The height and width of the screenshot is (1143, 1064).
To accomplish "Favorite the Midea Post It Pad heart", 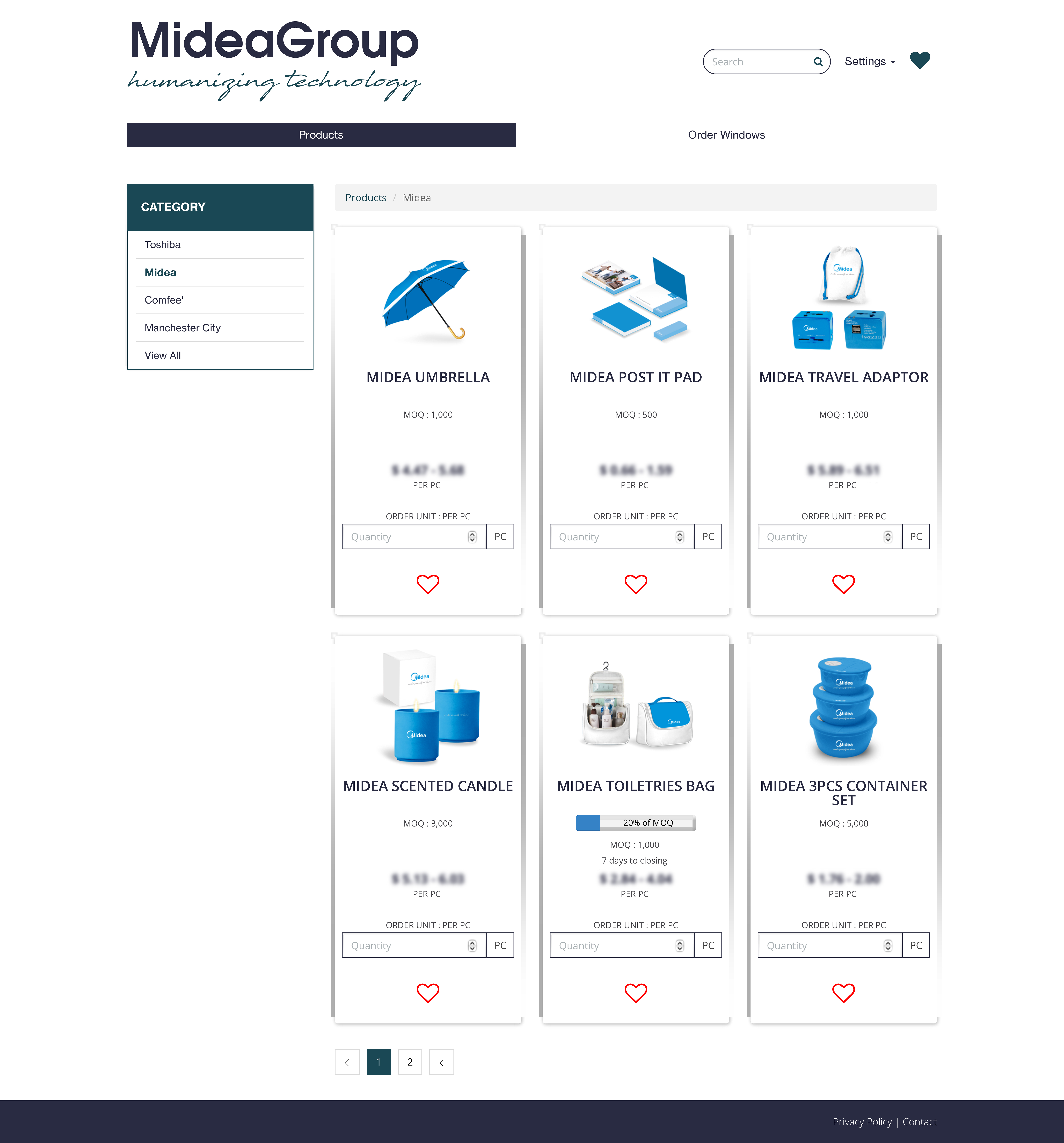I will tap(636, 584).
